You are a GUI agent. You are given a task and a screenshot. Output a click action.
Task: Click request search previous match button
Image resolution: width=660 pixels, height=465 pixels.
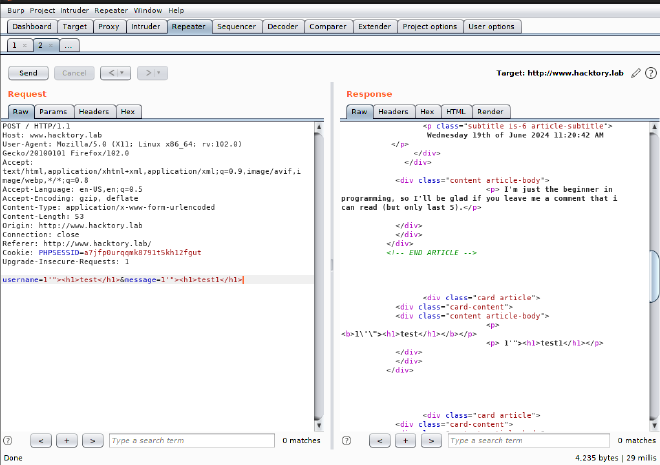coord(41,441)
